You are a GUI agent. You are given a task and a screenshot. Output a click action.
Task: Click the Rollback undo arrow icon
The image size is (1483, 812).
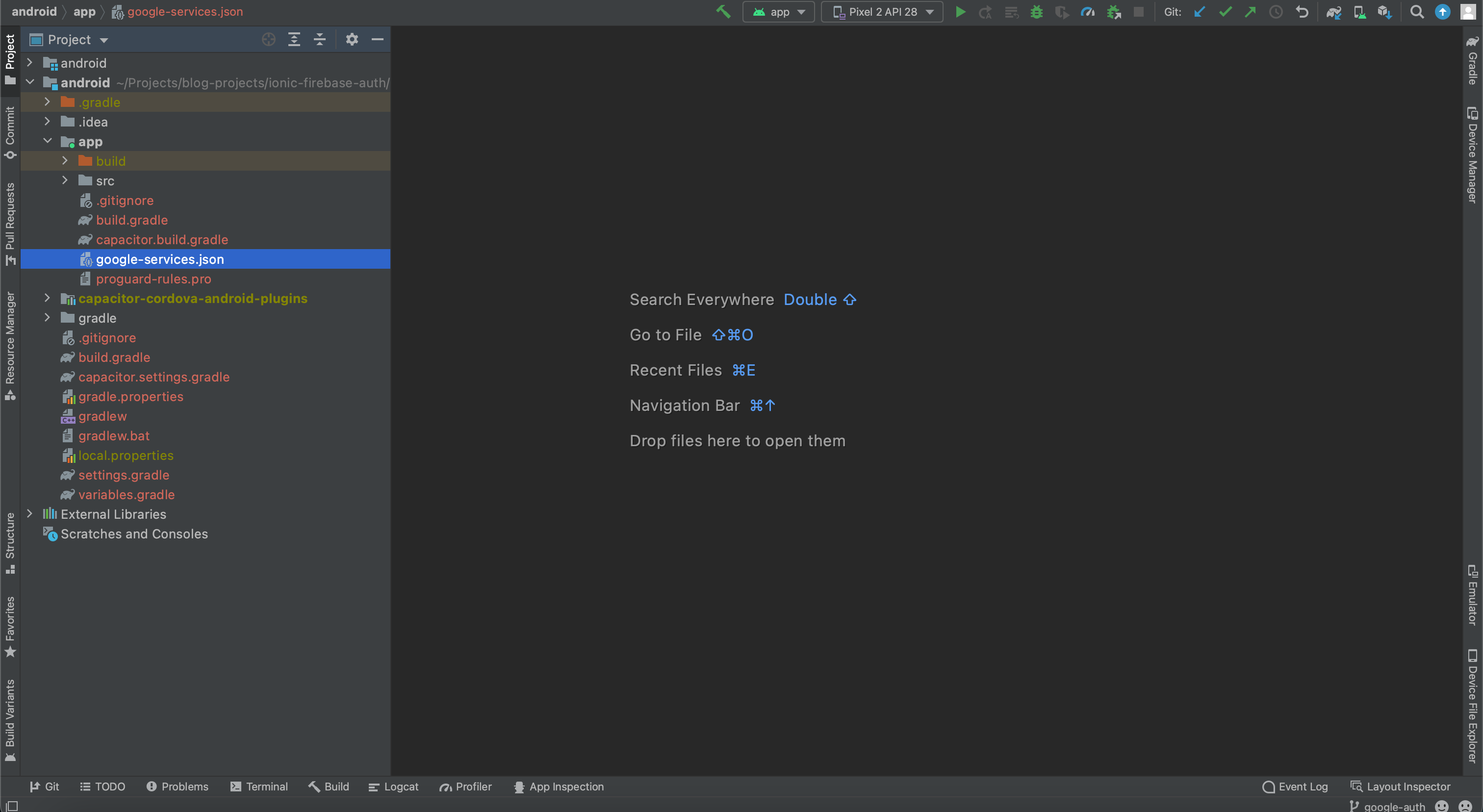(x=1302, y=11)
